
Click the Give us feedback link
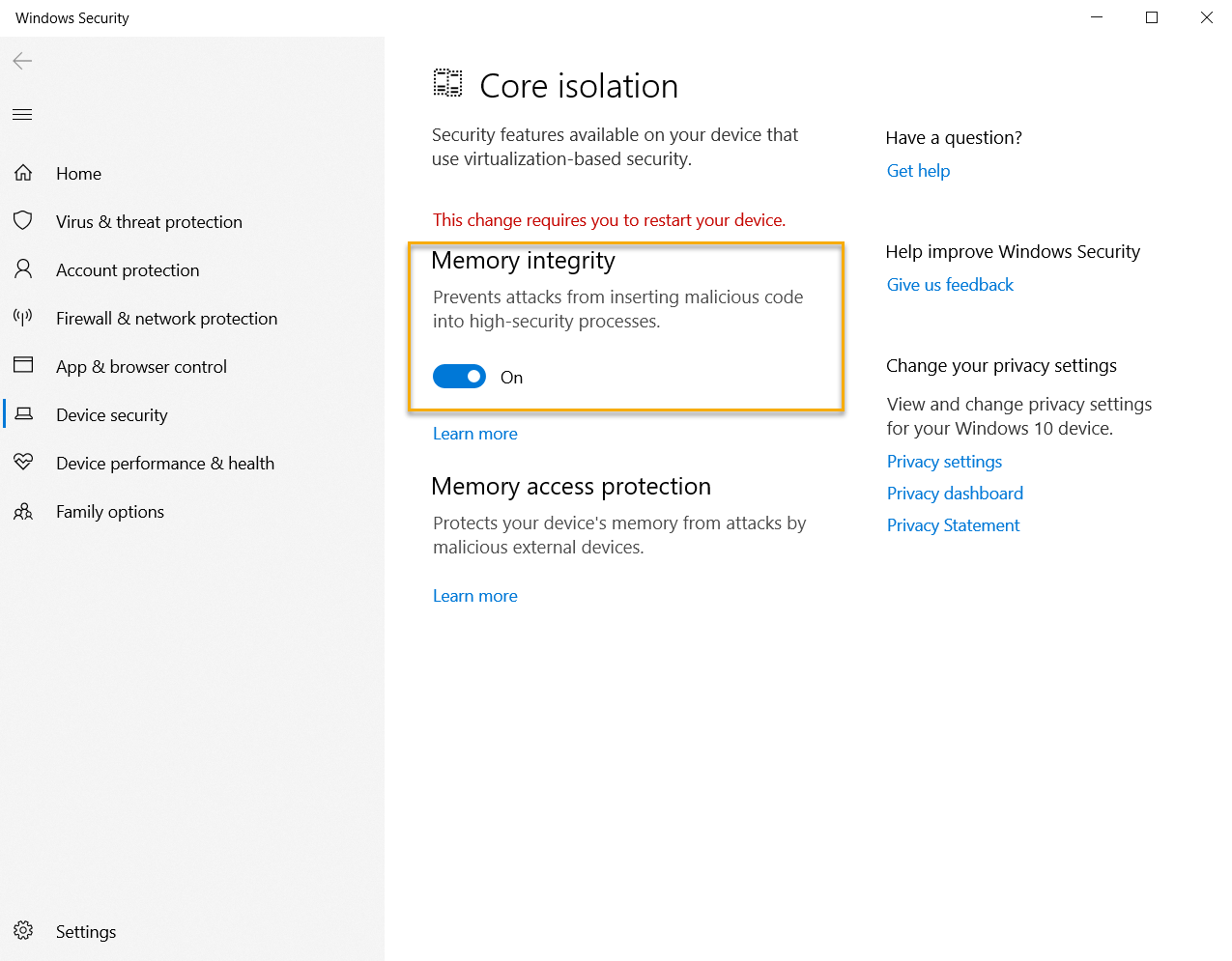pyautogui.click(x=950, y=284)
